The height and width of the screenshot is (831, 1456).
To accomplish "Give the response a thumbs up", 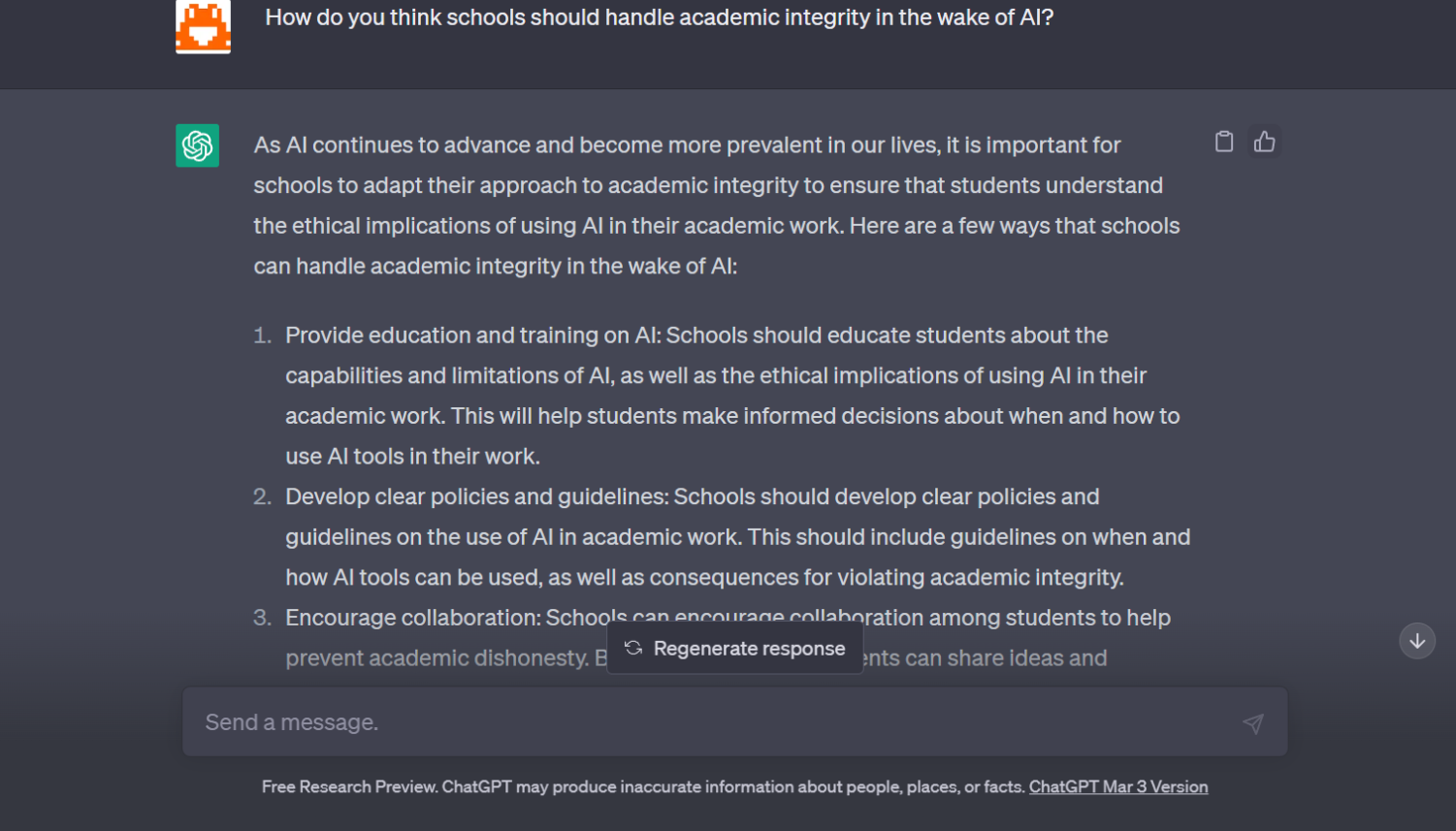I will pos(1265,142).
